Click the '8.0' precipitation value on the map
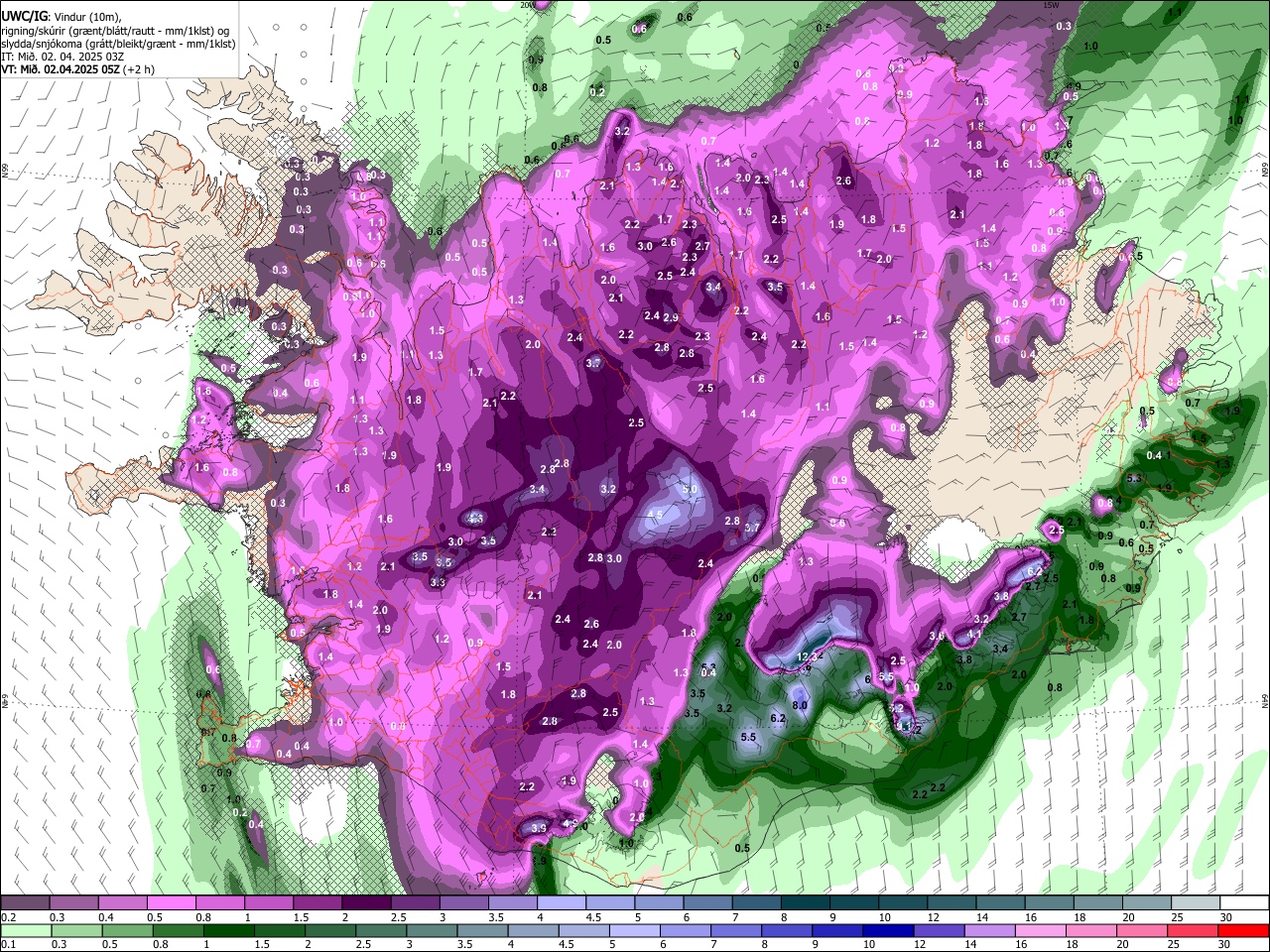 point(800,705)
